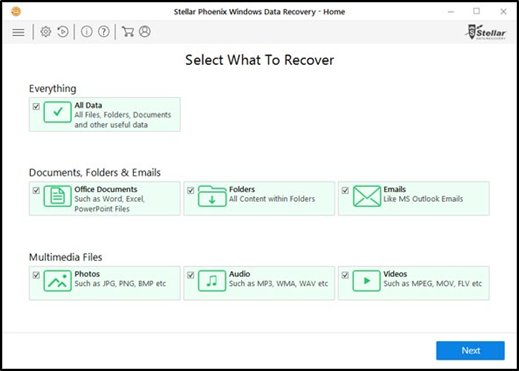This screenshot has height=371, width=519.
Task: Click the 'Everything' section heading
Action: [x=53, y=89]
